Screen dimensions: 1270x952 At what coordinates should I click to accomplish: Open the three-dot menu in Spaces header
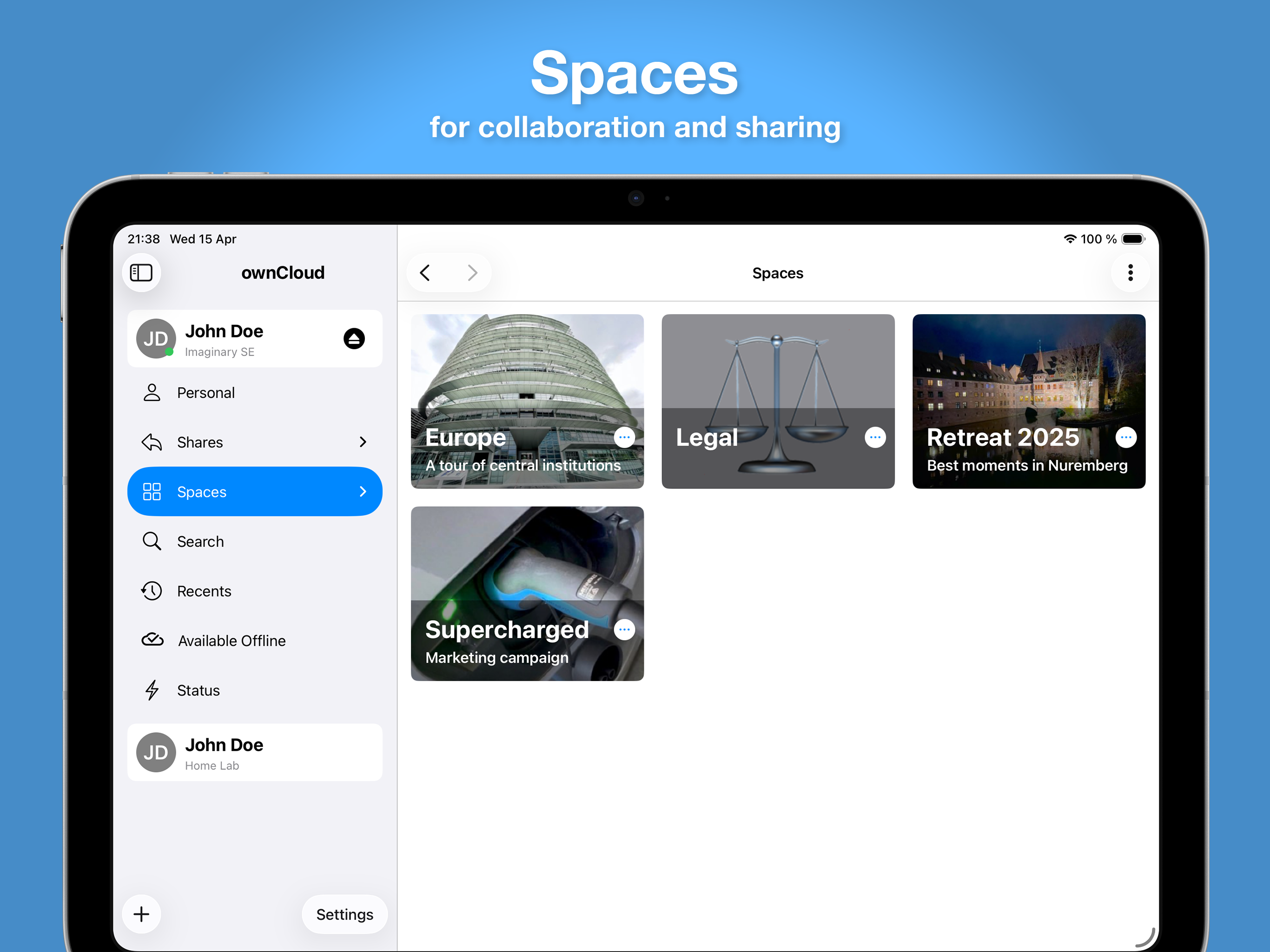[1131, 273]
